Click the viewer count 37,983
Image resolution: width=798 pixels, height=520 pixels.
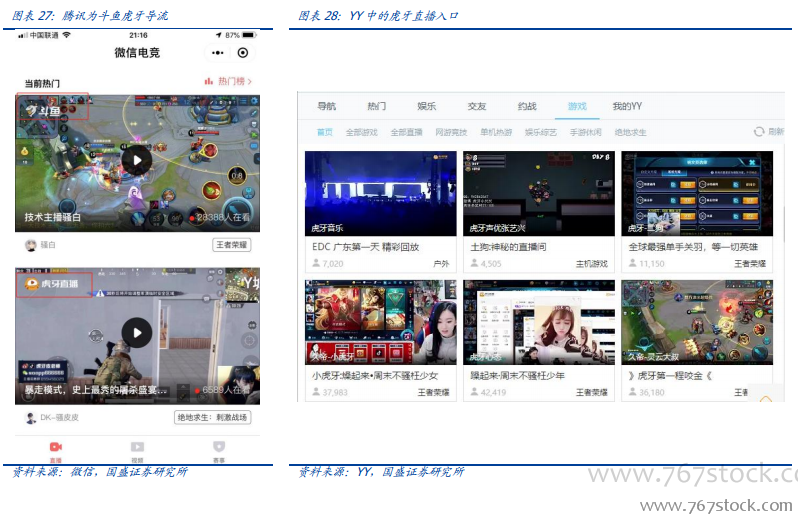coord(335,392)
